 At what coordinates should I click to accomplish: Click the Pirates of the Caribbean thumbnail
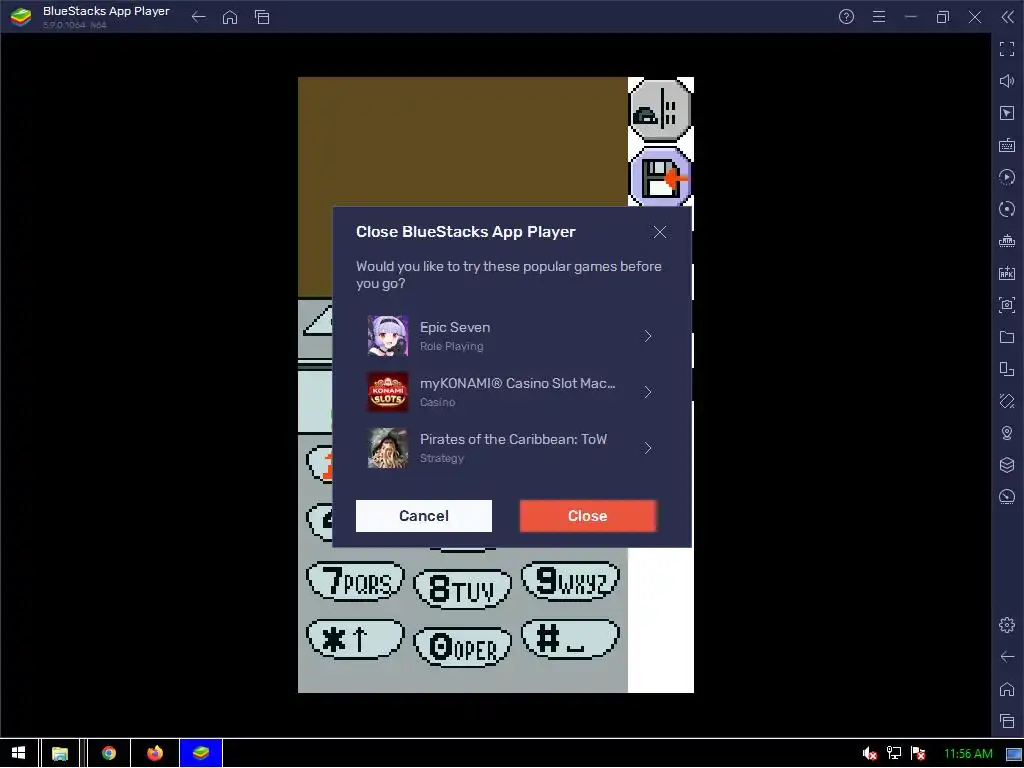pyautogui.click(x=388, y=448)
